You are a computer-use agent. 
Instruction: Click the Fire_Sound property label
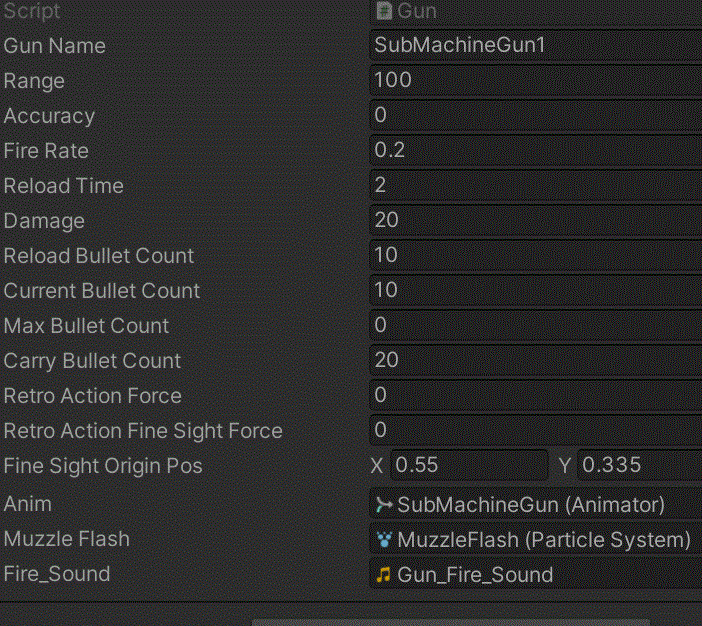pyautogui.click(x=57, y=574)
